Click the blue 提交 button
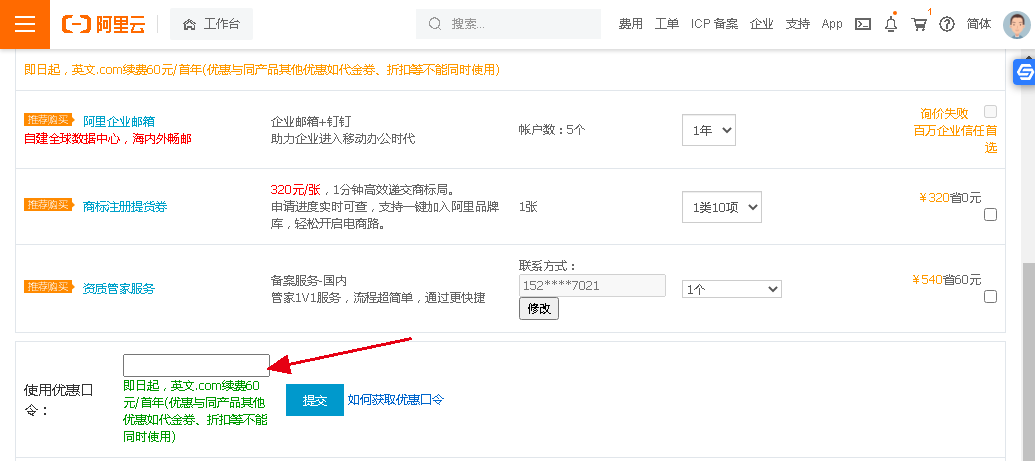 pyautogui.click(x=315, y=400)
